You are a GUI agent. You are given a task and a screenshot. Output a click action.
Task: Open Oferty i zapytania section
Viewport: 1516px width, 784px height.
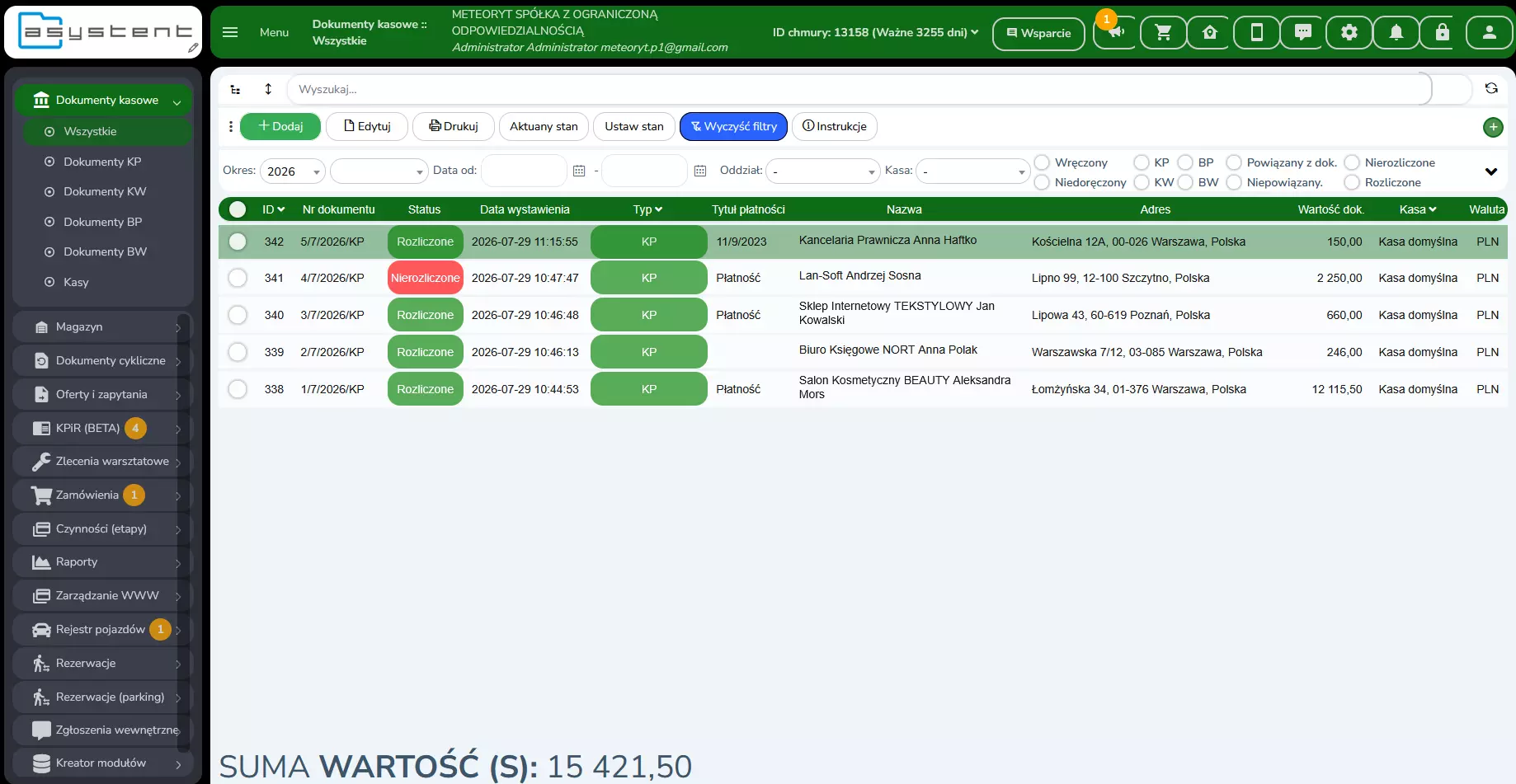[102, 395]
